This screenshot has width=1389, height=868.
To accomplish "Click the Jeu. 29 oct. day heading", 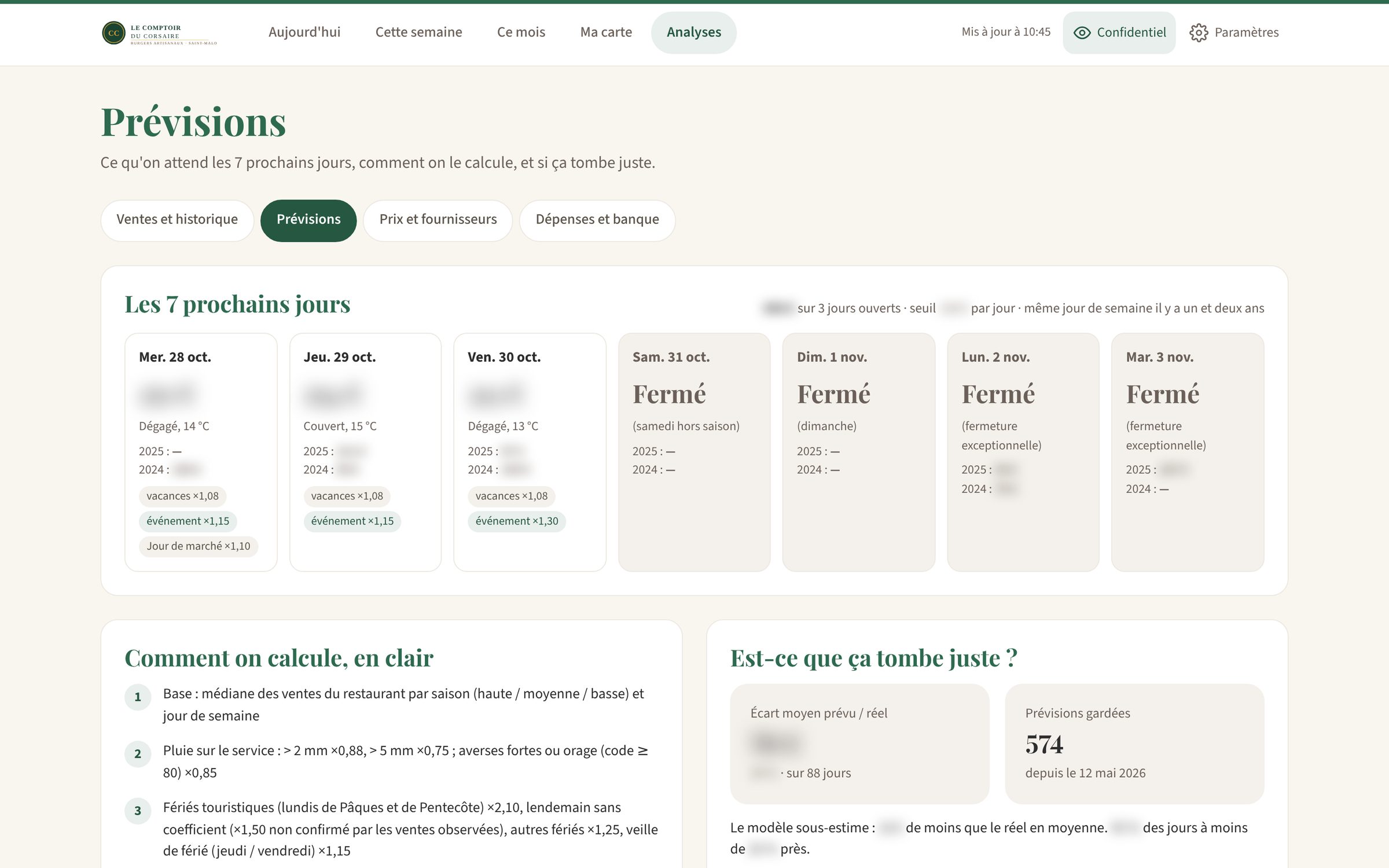I will click(340, 357).
